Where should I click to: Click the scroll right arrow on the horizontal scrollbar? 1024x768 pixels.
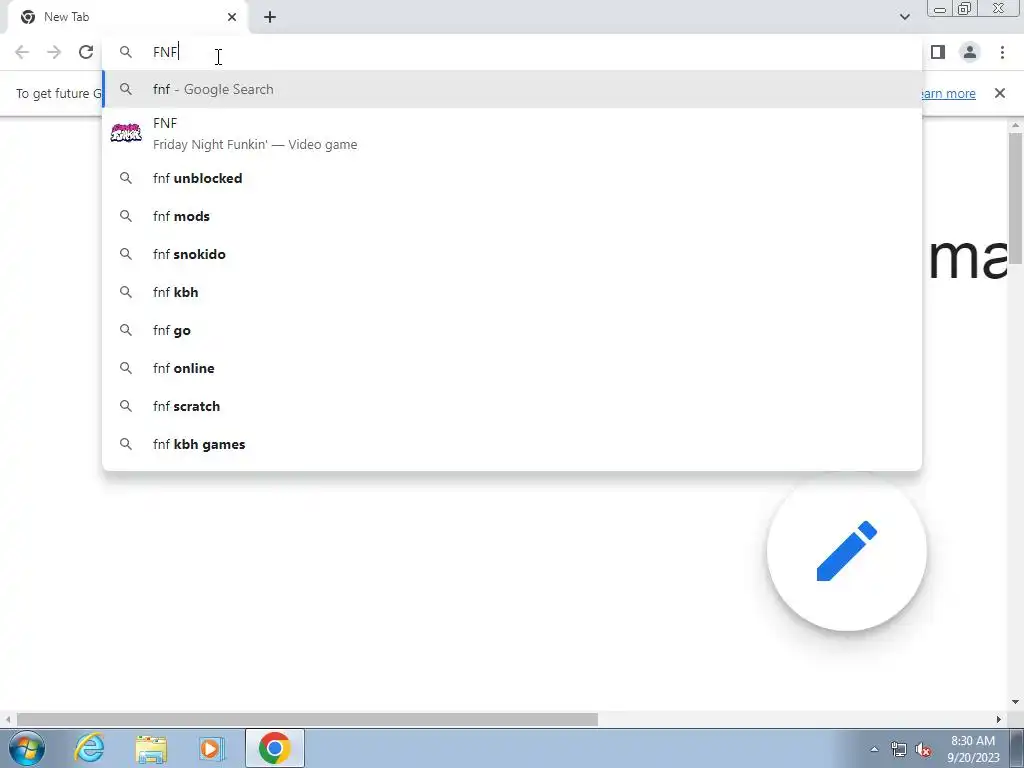(999, 719)
